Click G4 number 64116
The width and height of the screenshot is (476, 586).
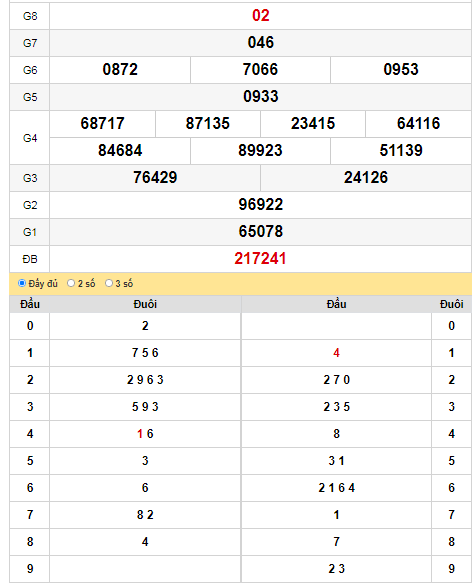coord(418,124)
